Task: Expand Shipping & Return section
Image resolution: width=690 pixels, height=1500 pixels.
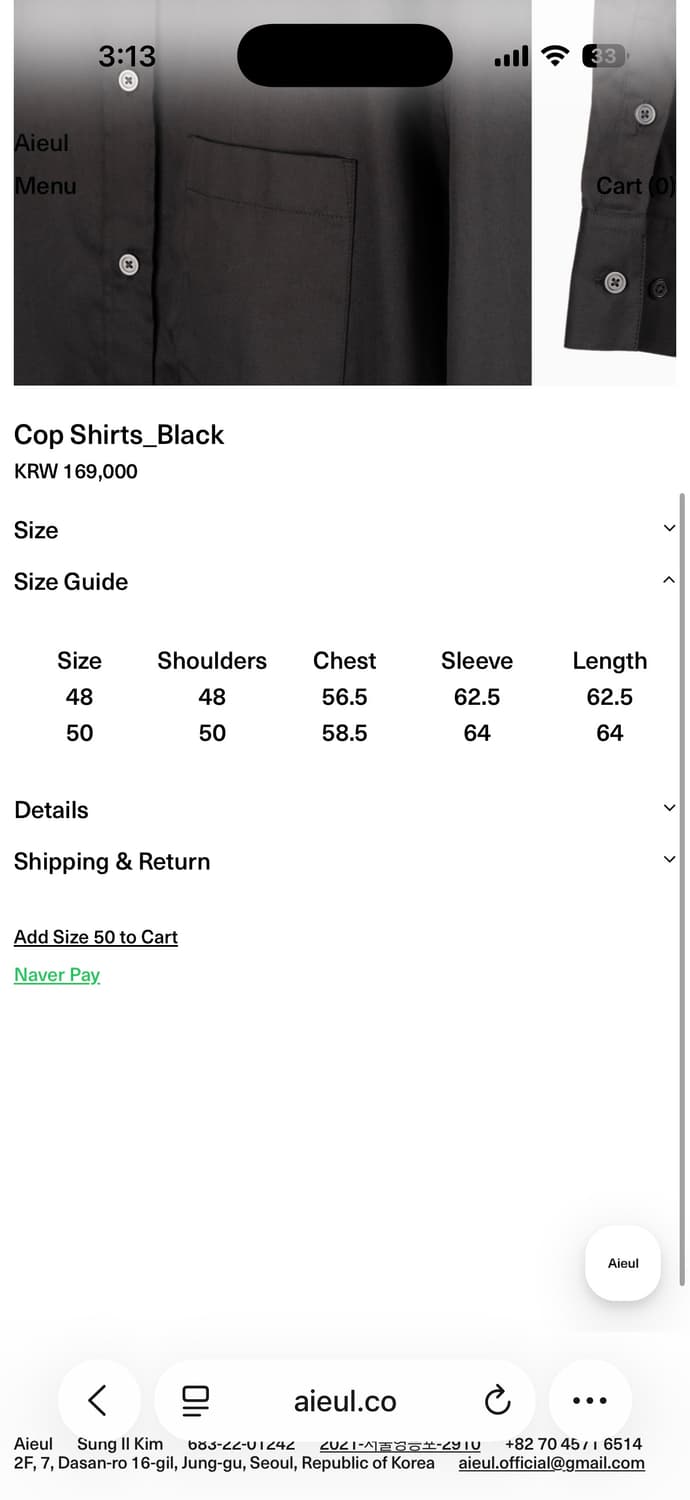Action: [x=669, y=860]
